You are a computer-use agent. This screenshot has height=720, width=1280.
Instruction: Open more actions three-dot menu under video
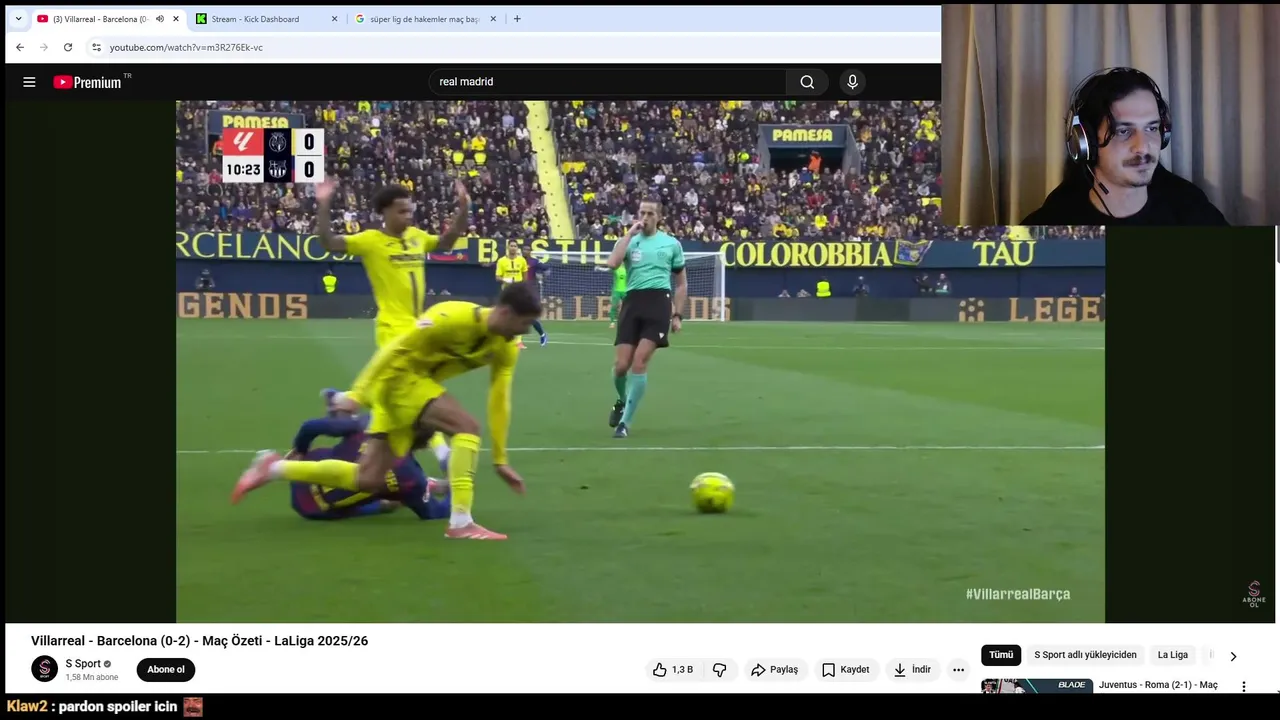tap(958, 670)
